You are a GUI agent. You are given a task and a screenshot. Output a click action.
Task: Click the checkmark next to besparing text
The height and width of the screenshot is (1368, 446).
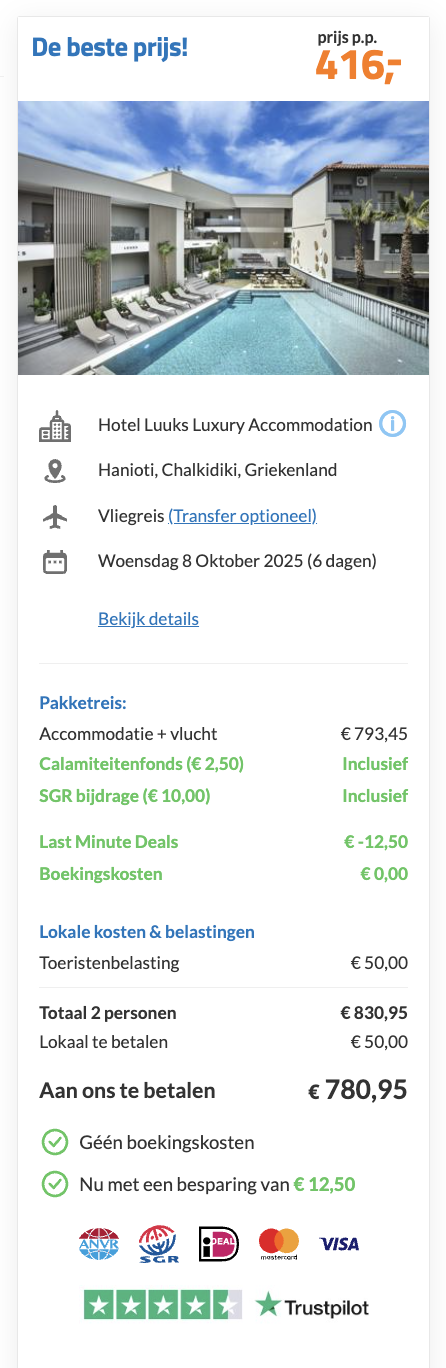55,1185
